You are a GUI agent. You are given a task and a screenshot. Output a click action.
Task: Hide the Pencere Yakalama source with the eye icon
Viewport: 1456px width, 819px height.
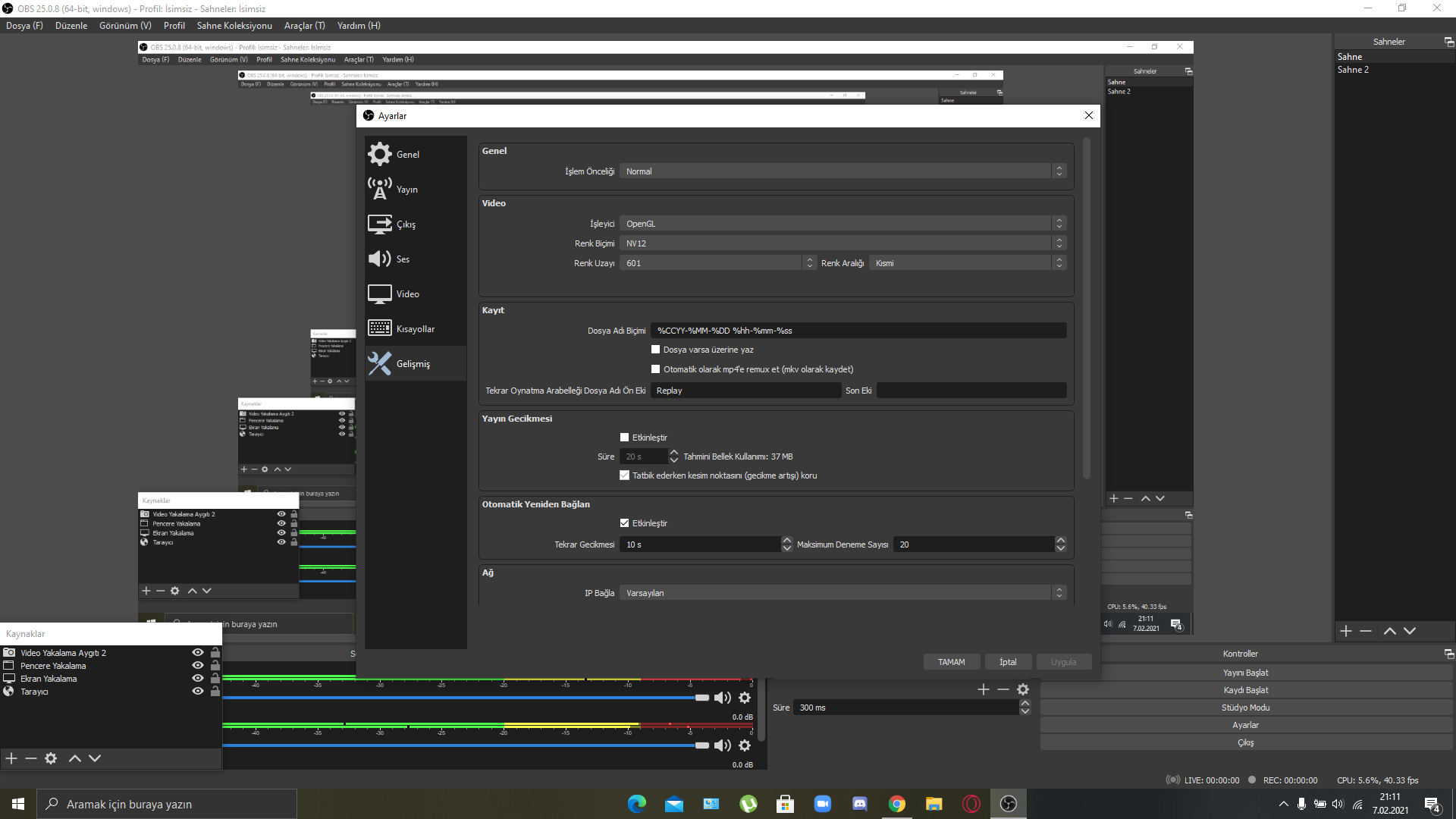click(197, 666)
